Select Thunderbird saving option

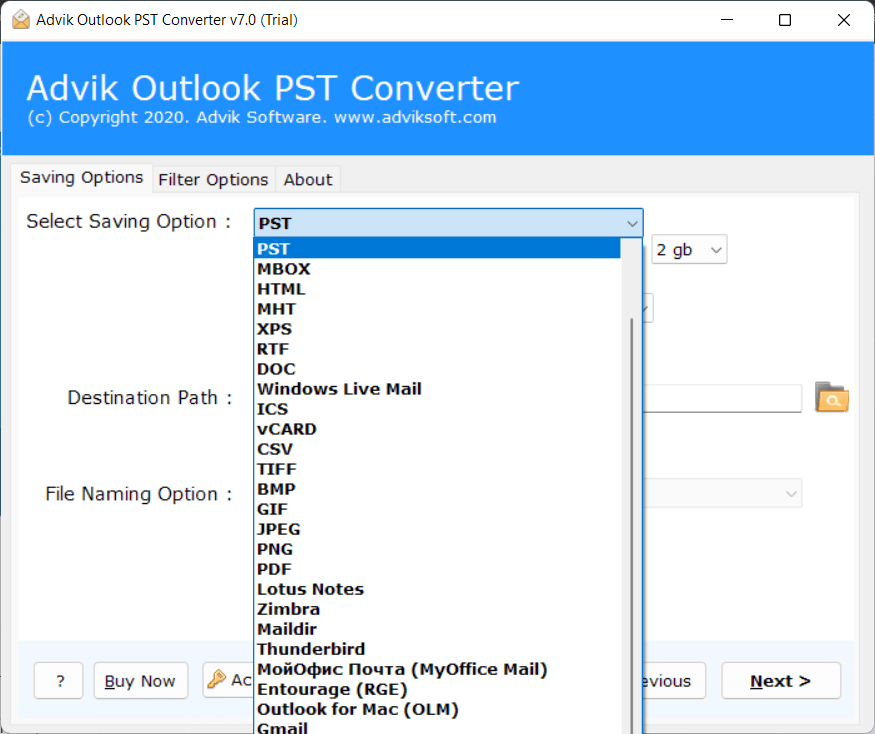[x=437, y=649]
